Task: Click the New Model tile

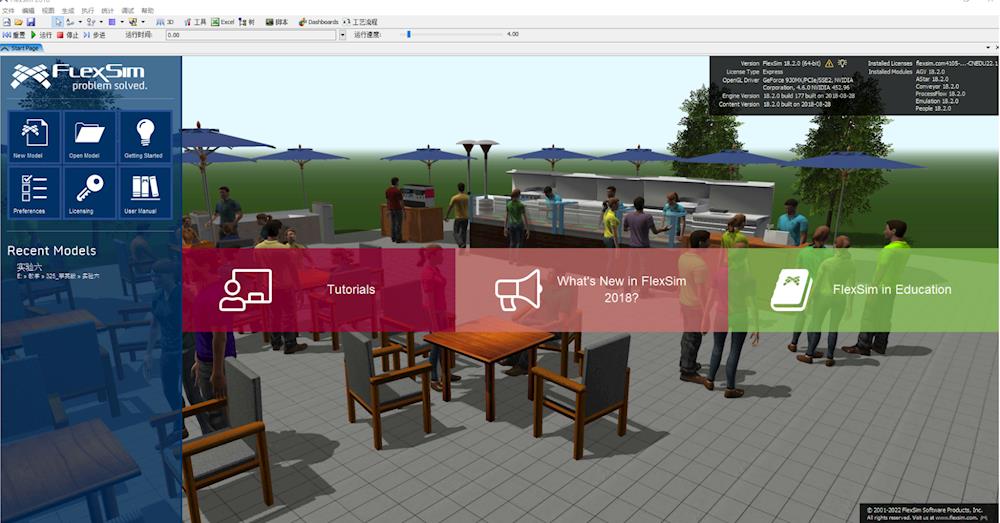Action: tap(33, 137)
